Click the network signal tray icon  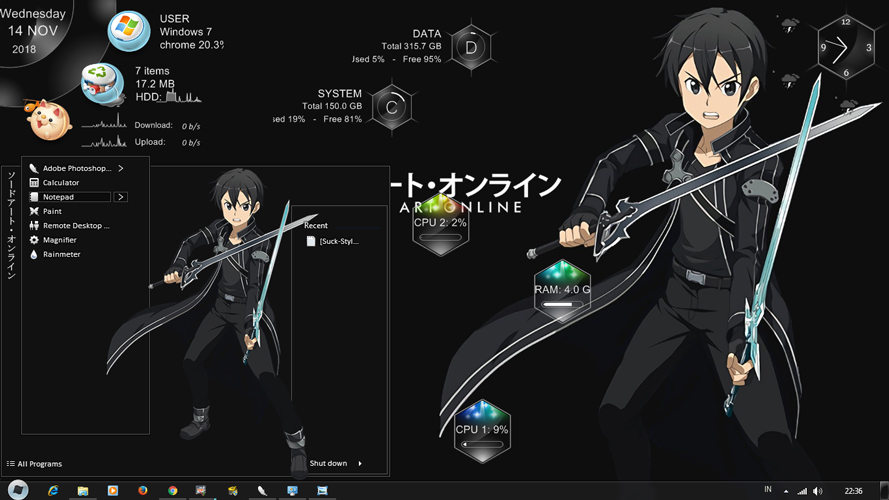pos(802,491)
